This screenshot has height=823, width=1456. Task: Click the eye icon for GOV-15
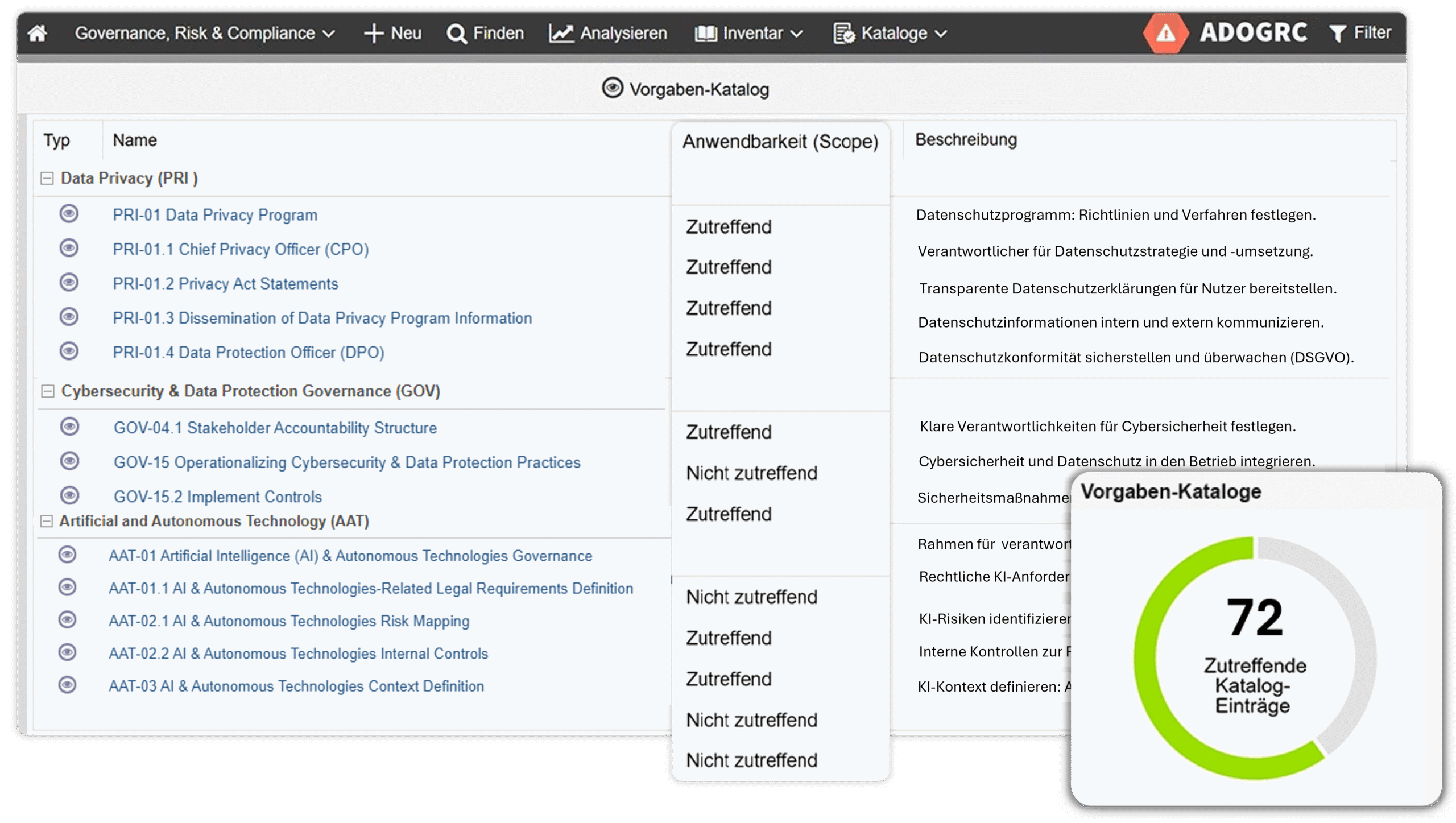70,461
